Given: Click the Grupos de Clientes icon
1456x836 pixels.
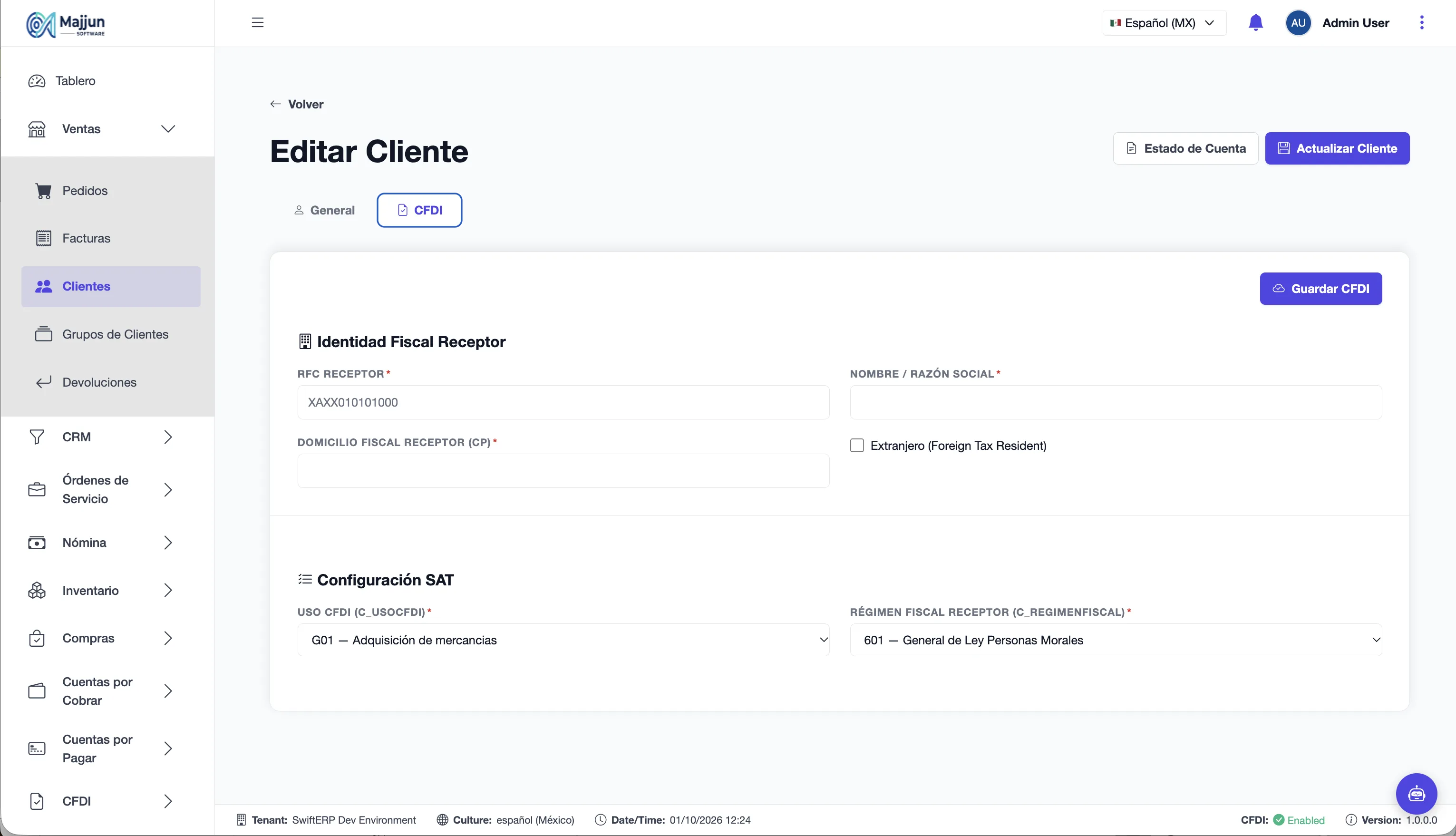Looking at the screenshot, I should point(44,334).
